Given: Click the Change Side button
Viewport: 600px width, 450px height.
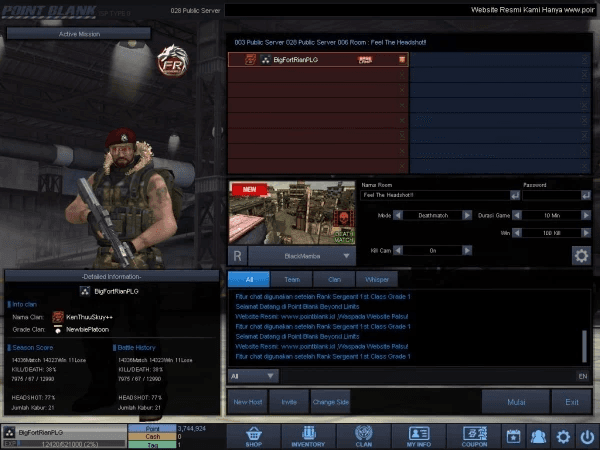Looking at the screenshot, I should [331, 402].
